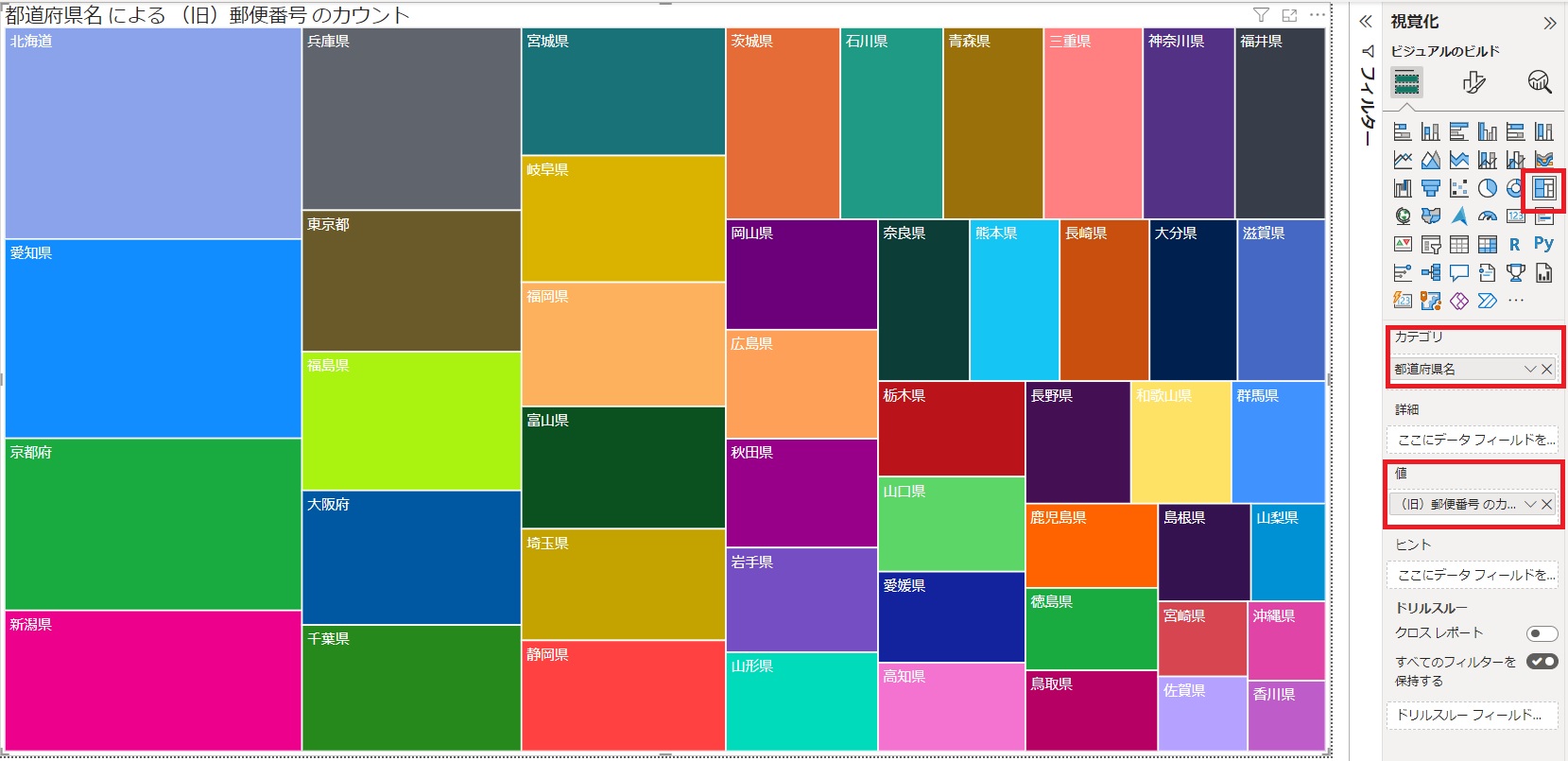Click the filter icon above the treemap

pyautogui.click(x=1261, y=15)
